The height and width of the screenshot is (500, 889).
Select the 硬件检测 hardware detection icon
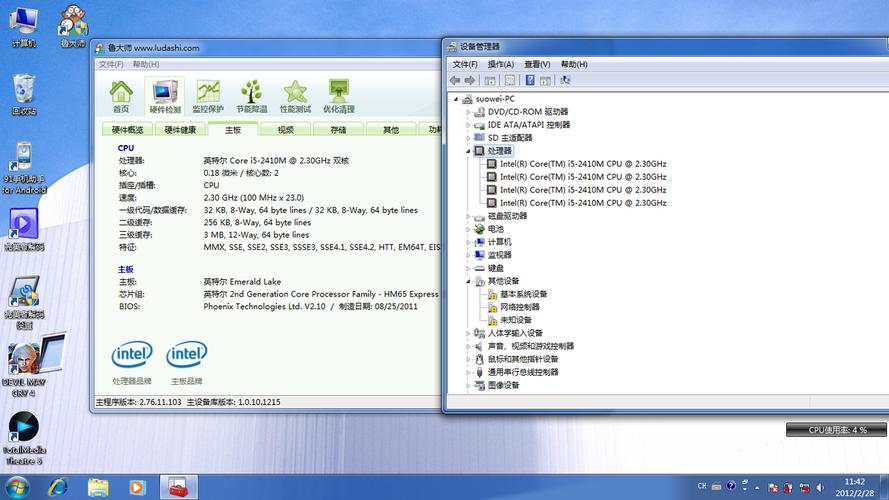coord(164,96)
